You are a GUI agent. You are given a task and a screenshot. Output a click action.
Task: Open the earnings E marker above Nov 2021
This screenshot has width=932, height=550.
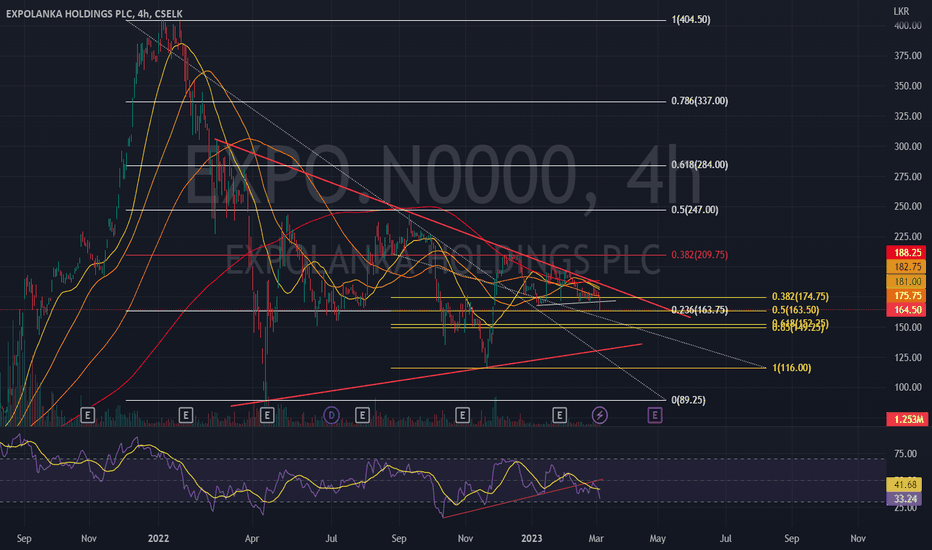87,415
